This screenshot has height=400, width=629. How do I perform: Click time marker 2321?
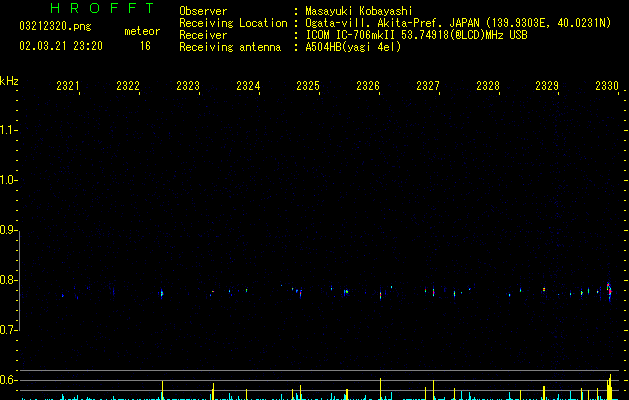[68, 86]
